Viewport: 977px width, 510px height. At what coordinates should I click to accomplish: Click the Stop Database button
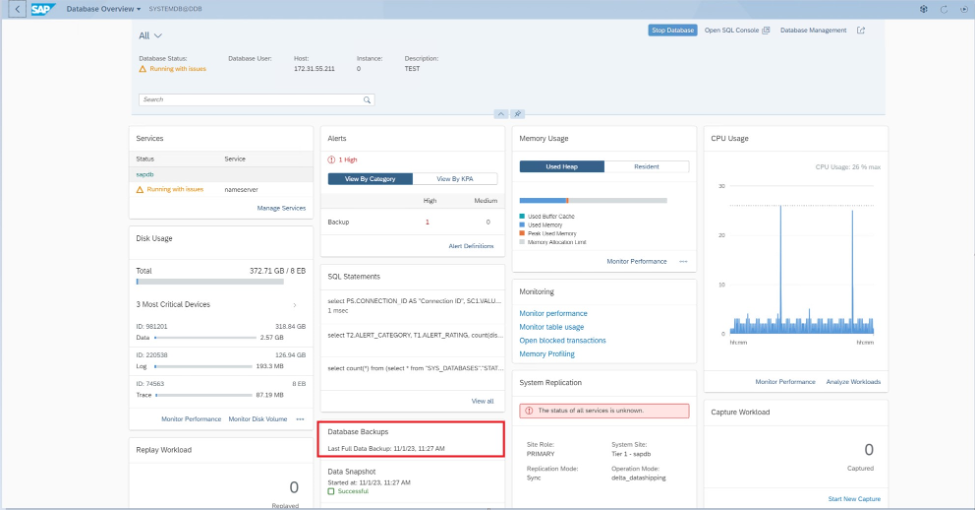pos(672,30)
